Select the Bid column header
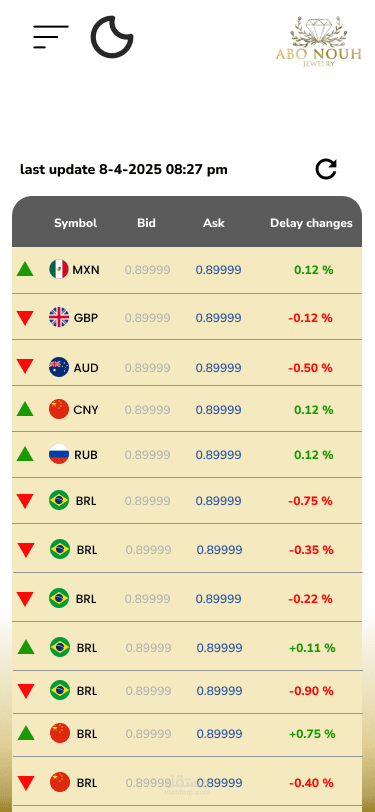The width and height of the screenshot is (375, 812). [x=147, y=223]
